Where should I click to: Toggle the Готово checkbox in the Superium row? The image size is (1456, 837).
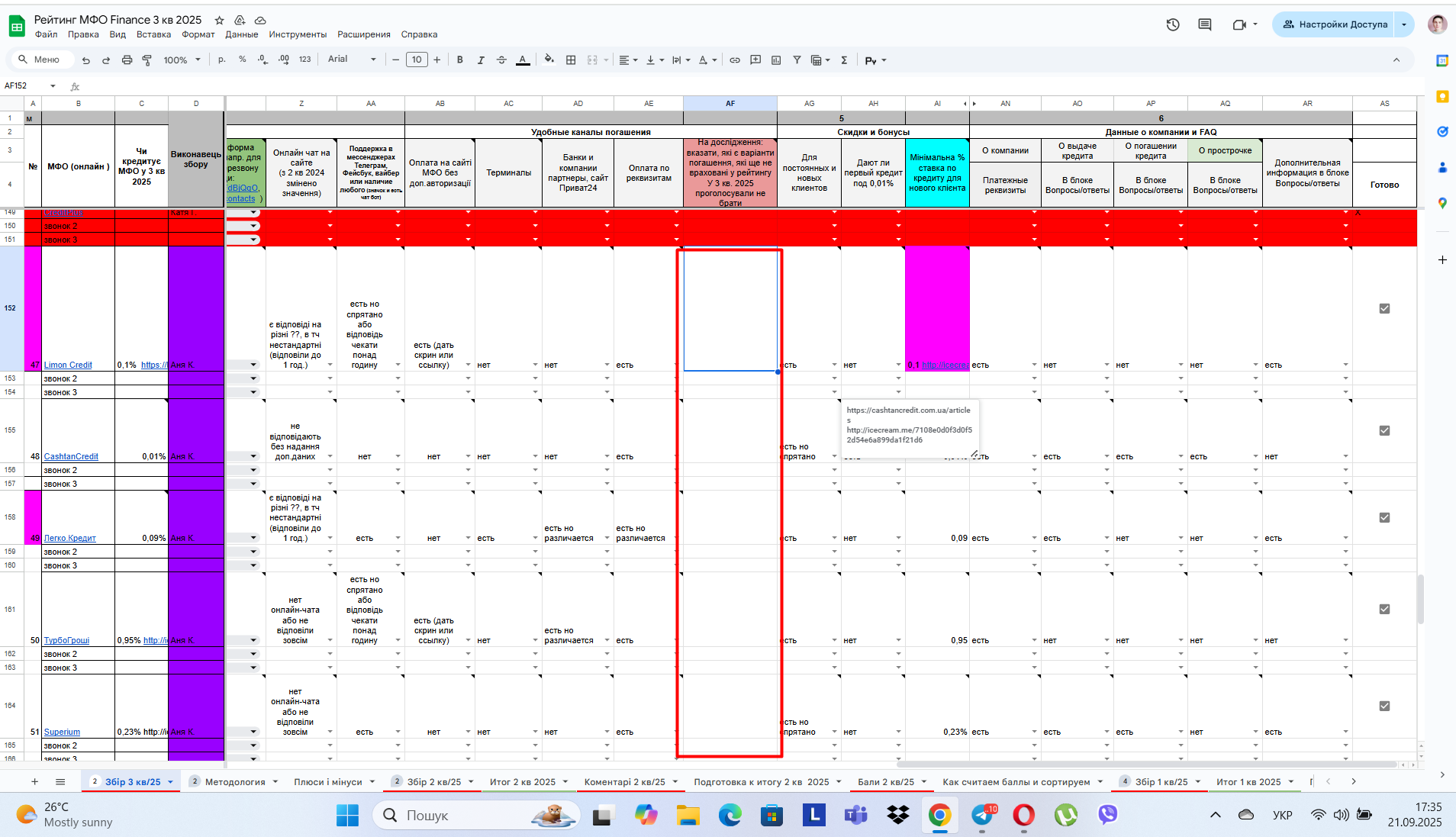1384,706
